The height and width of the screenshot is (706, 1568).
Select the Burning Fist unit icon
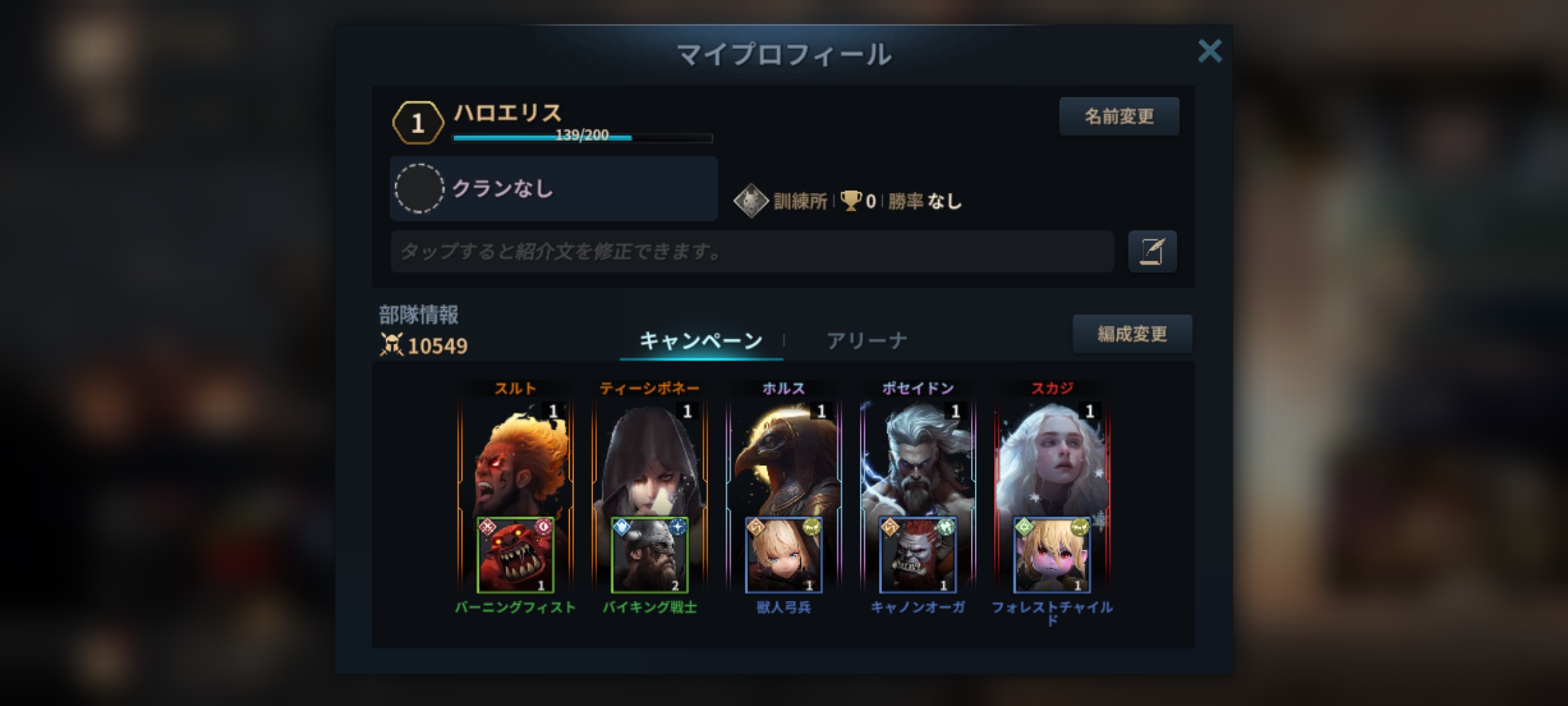515,555
